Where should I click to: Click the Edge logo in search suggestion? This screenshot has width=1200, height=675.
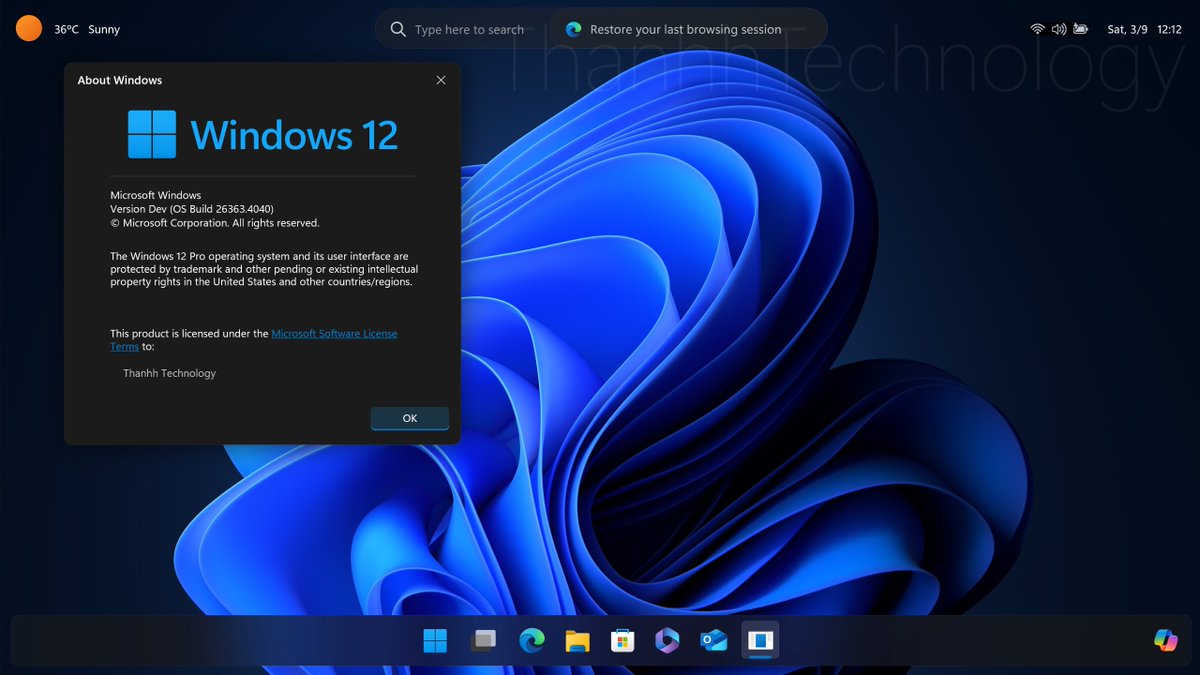coord(573,29)
